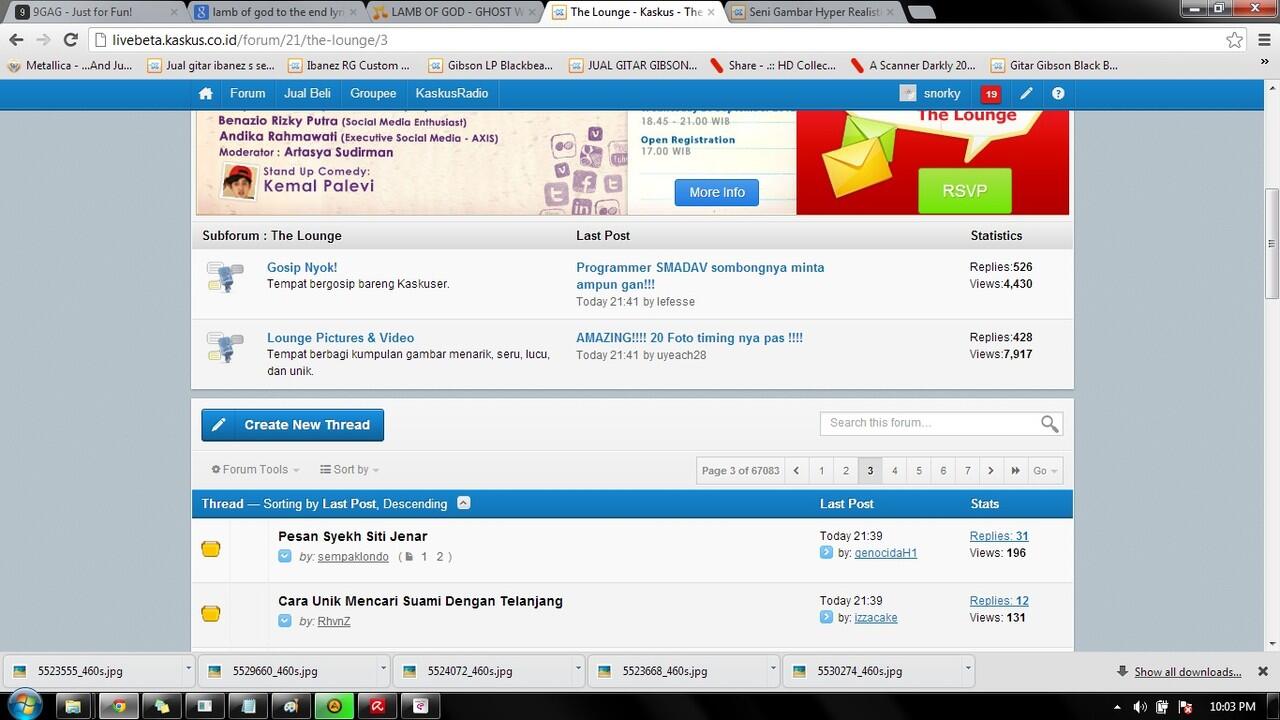
Task: Open the Go page-jump dropdown
Action: click(1045, 471)
